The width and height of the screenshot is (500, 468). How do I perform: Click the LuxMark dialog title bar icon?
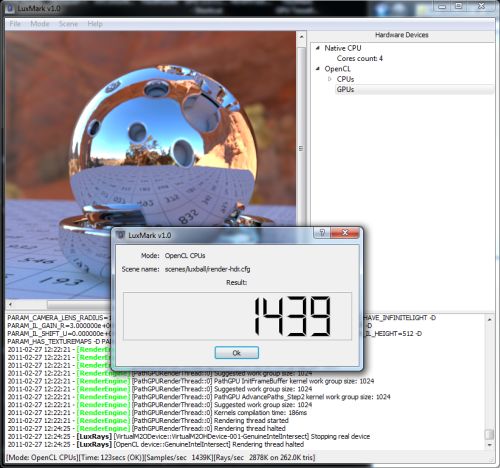(121, 235)
